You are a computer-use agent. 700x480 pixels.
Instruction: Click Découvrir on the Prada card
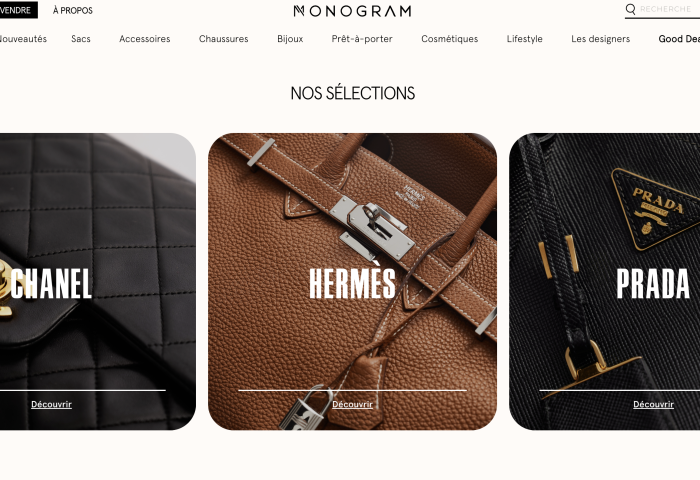coord(653,404)
